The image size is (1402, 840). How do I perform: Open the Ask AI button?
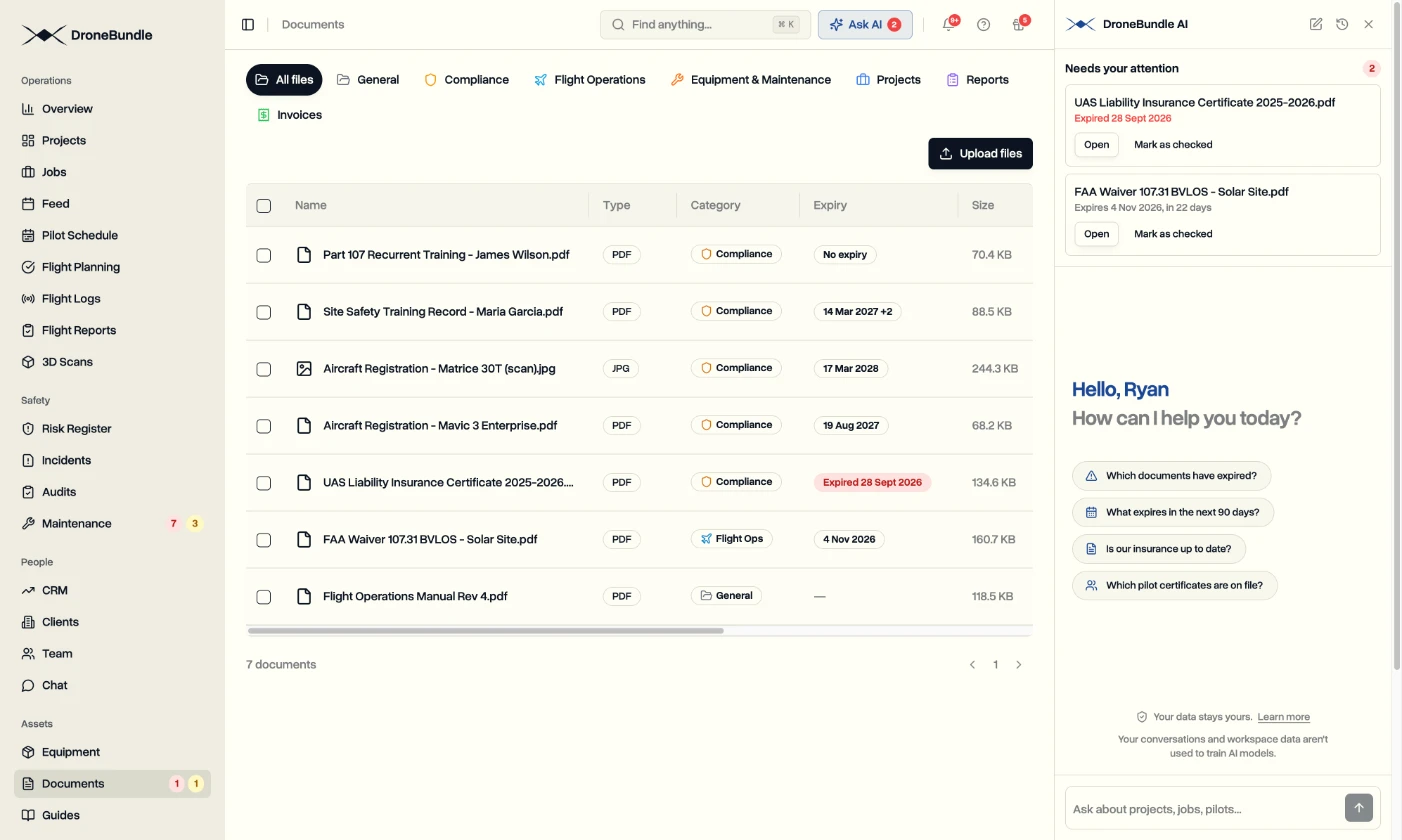coord(865,25)
